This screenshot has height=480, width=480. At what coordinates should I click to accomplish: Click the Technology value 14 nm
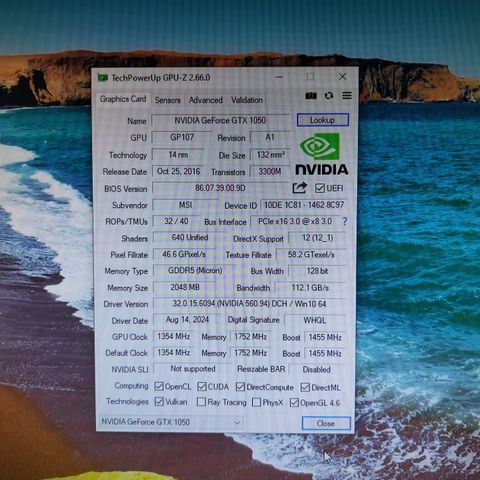[x=178, y=155]
